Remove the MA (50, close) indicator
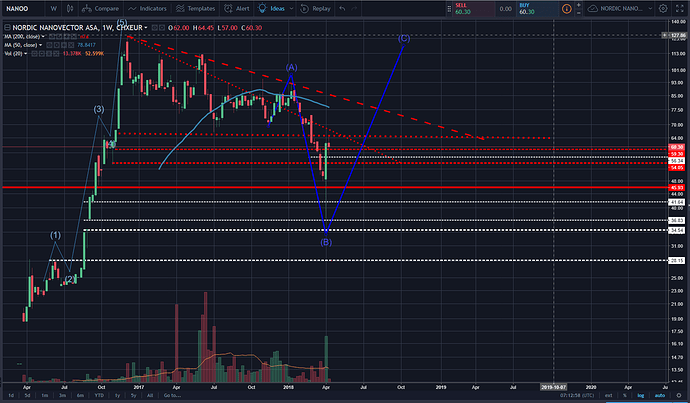Image resolution: width=690 pixels, height=403 pixels. 71,45
